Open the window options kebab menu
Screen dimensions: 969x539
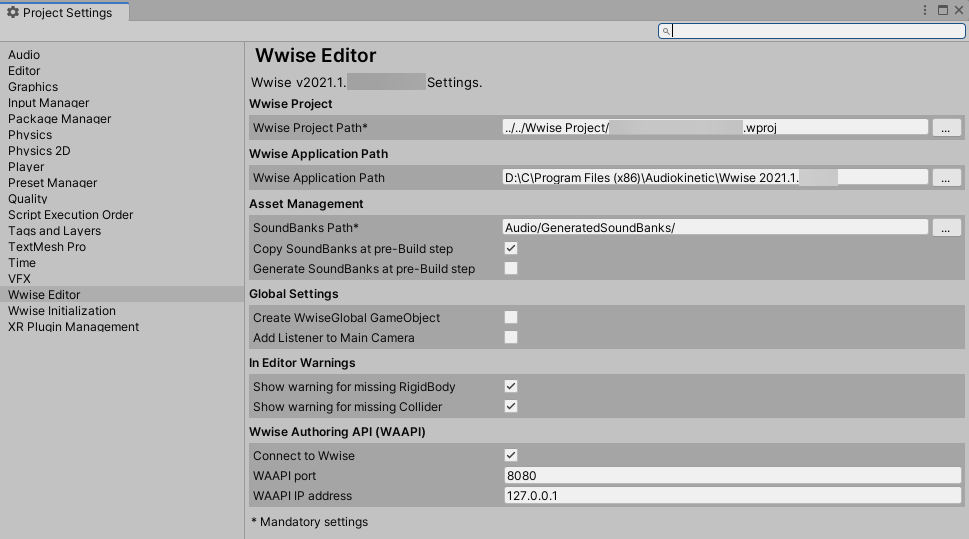point(925,10)
